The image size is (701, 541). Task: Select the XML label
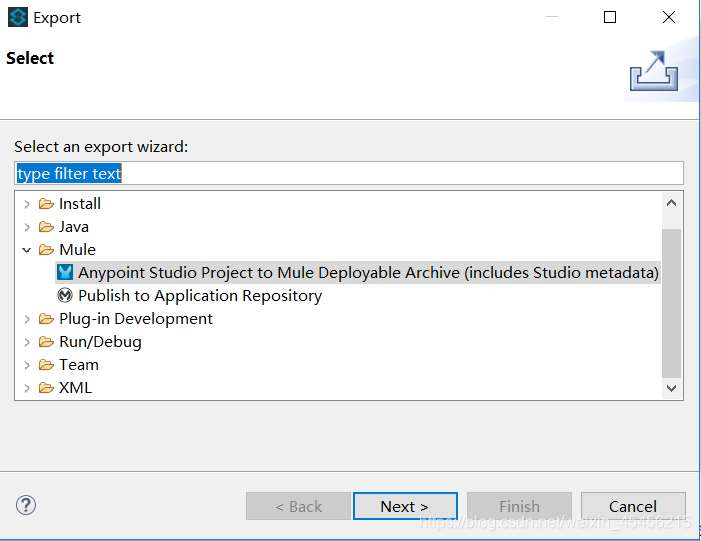pyautogui.click(x=76, y=388)
